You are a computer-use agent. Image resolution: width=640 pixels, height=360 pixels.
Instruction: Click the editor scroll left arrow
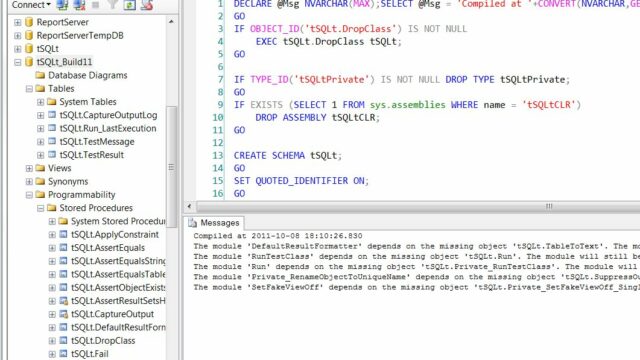point(189,206)
